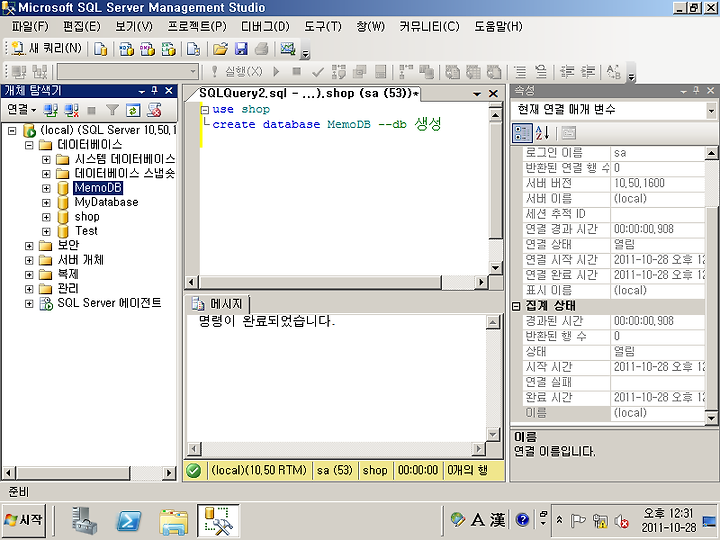Expand the shop database node

(46, 217)
